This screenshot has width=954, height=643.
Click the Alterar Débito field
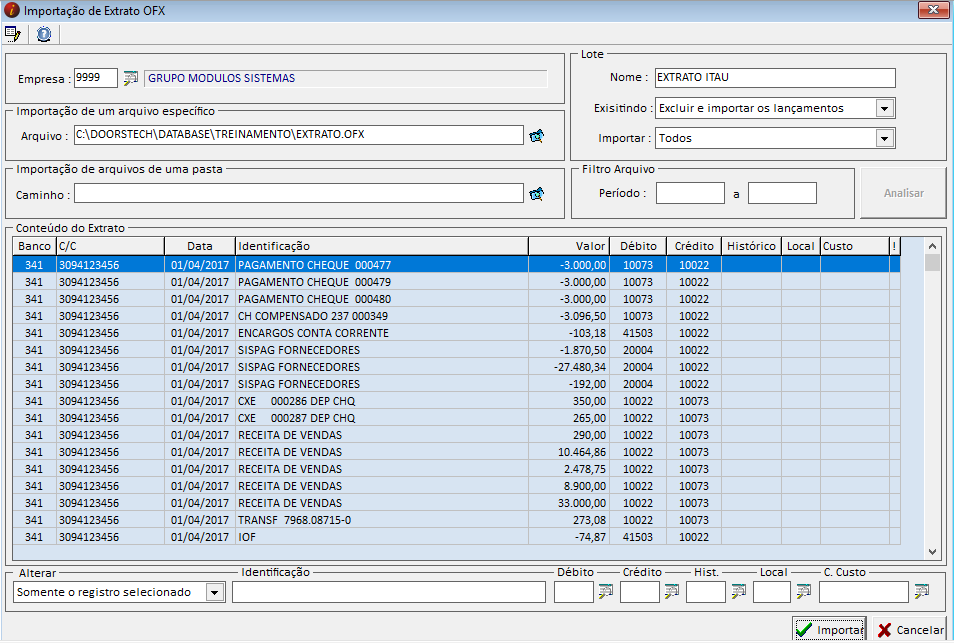pos(574,592)
